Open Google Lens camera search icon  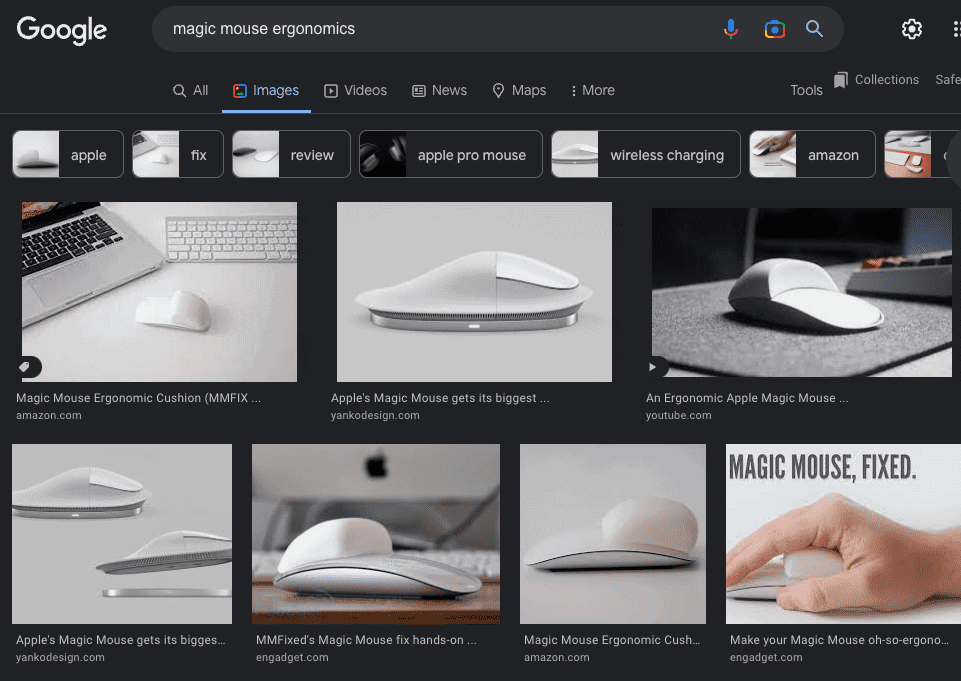pyautogui.click(x=775, y=29)
